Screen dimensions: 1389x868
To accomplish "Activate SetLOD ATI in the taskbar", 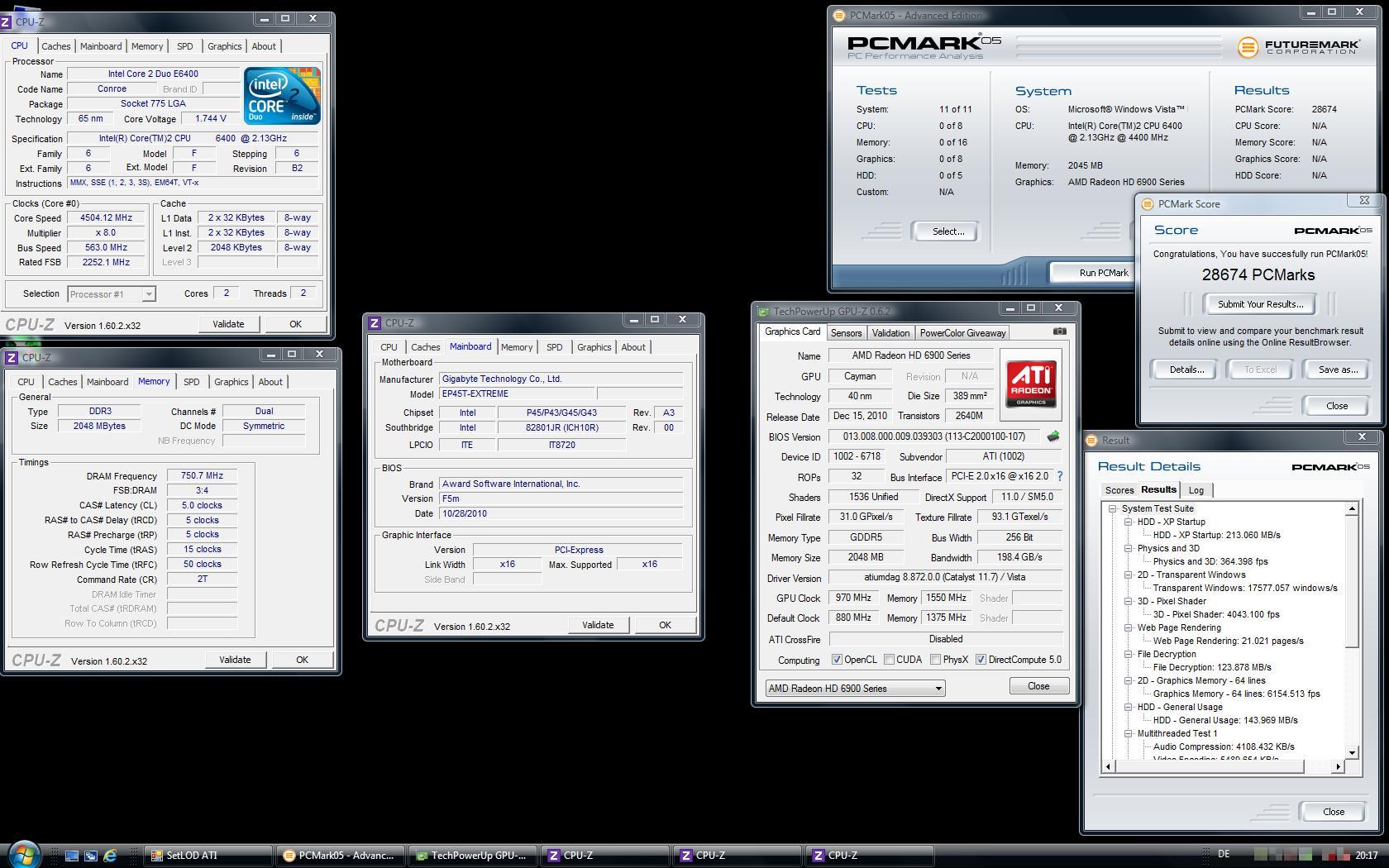I will (208, 856).
